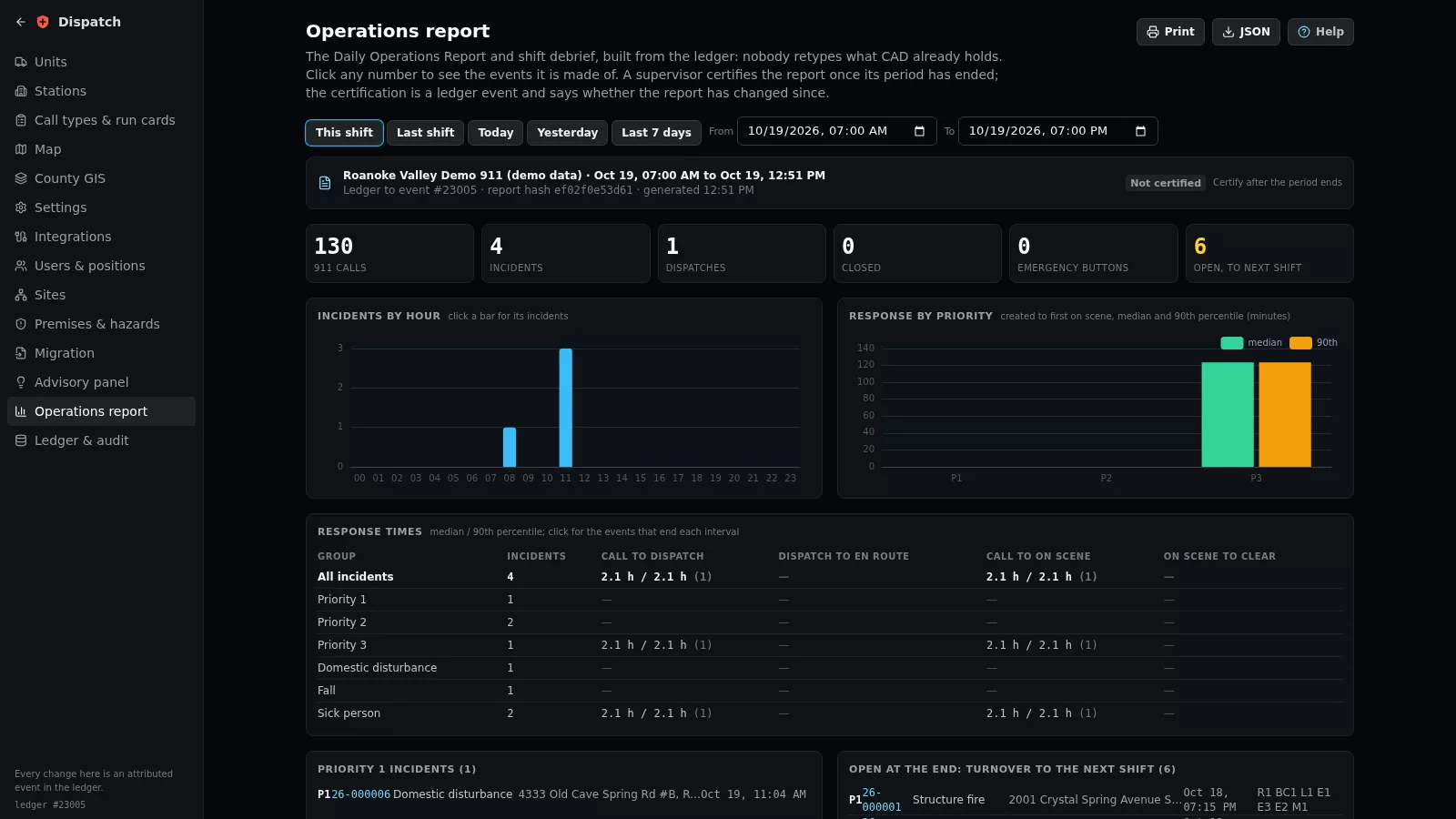Click the green P3 median bar
The width and height of the screenshot is (1456, 819).
click(x=1228, y=415)
